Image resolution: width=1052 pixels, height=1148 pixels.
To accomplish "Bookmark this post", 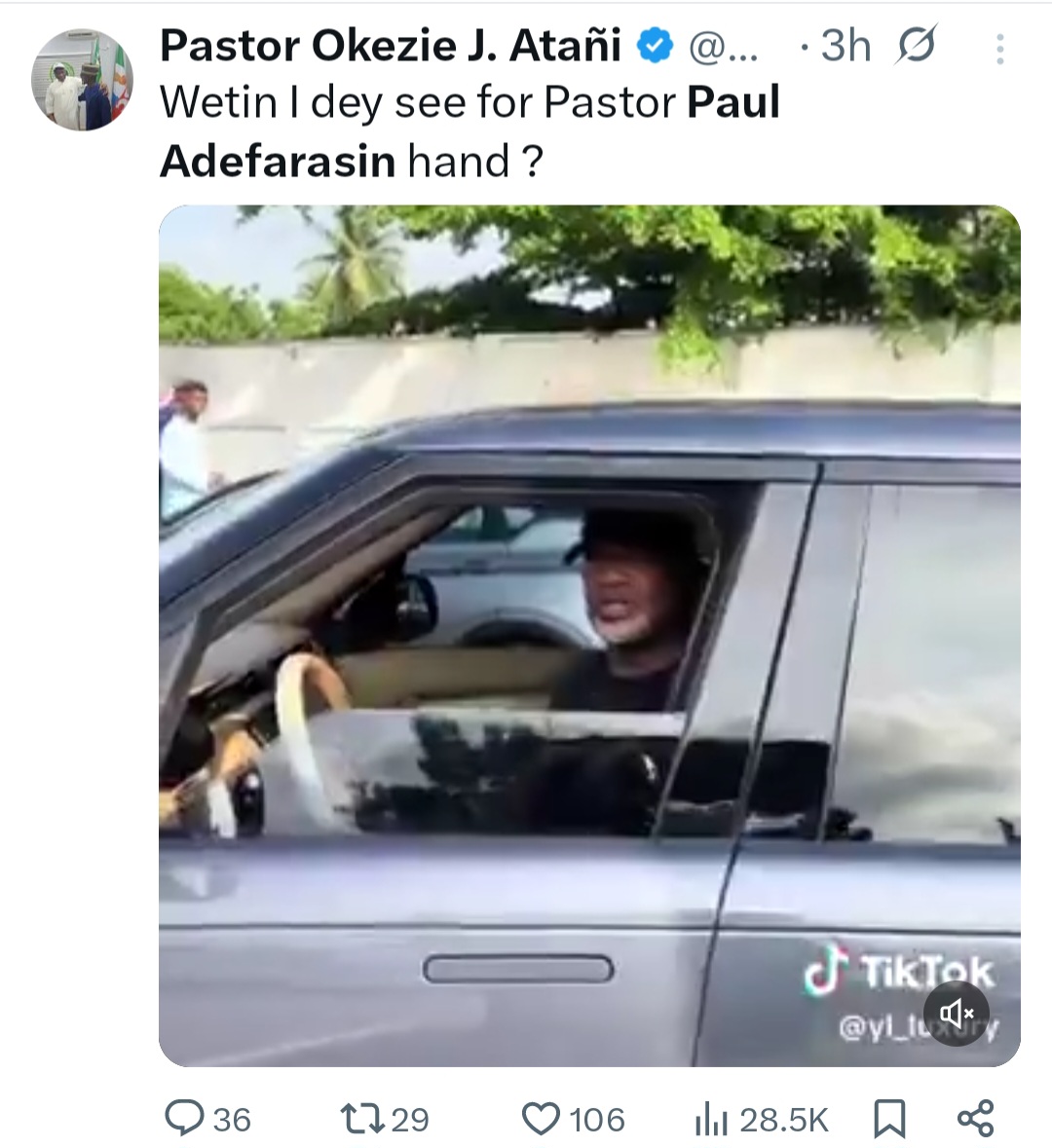I will (889, 1118).
